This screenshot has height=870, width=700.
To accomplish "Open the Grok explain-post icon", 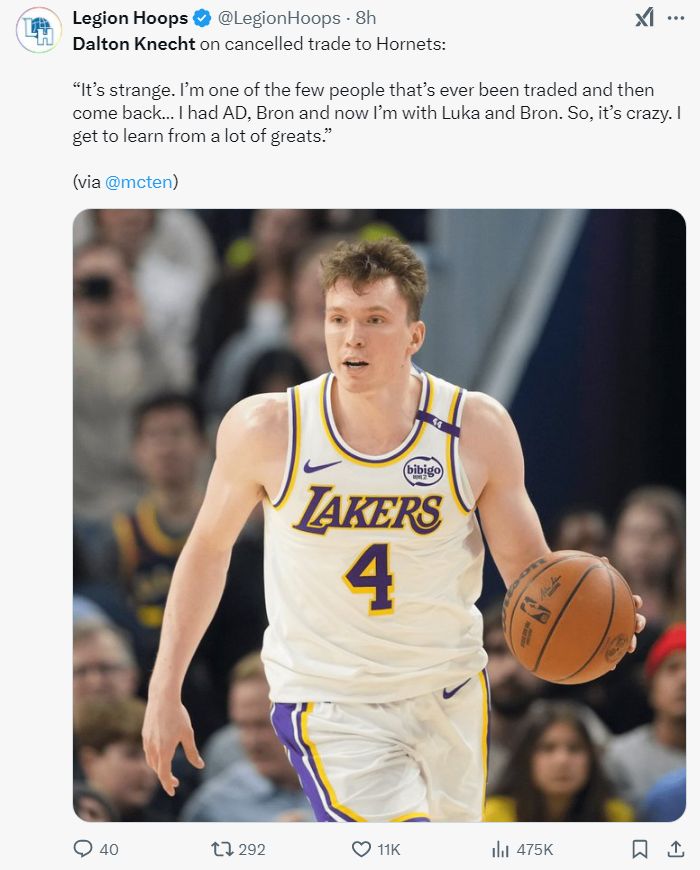I will pyautogui.click(x=645, y=18).
